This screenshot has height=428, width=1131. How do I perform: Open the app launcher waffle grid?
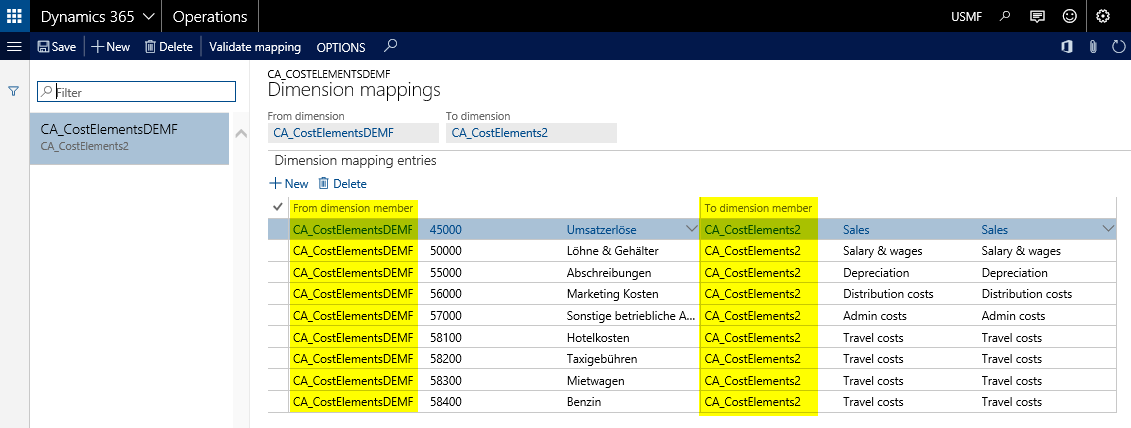tap(14, 16)
